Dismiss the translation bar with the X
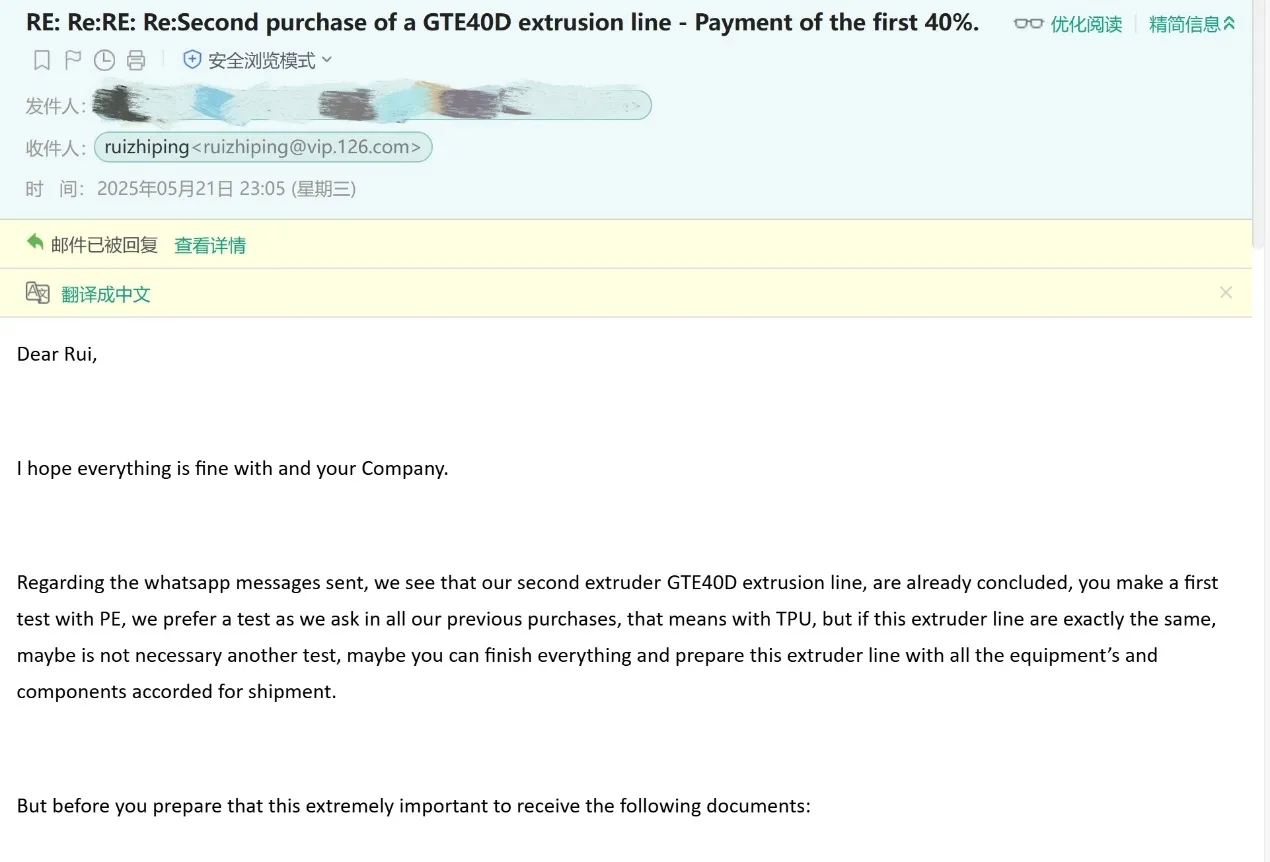This screenshot has width=1270, height=862. pyautogui.click(x=1226, y=293)
